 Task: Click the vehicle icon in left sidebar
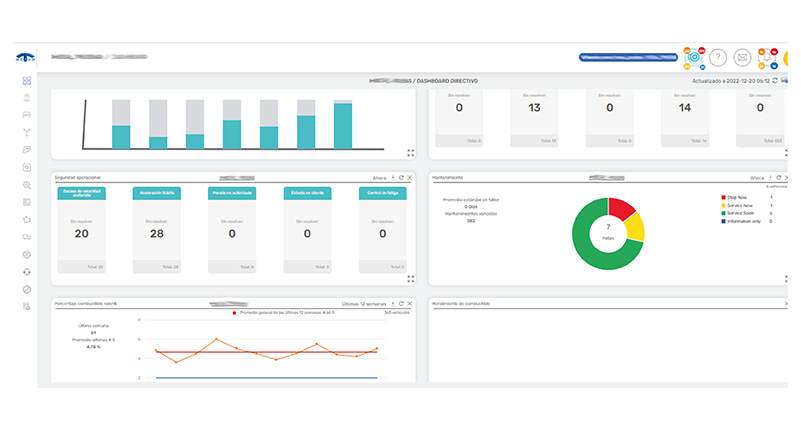tap(27, 115)
